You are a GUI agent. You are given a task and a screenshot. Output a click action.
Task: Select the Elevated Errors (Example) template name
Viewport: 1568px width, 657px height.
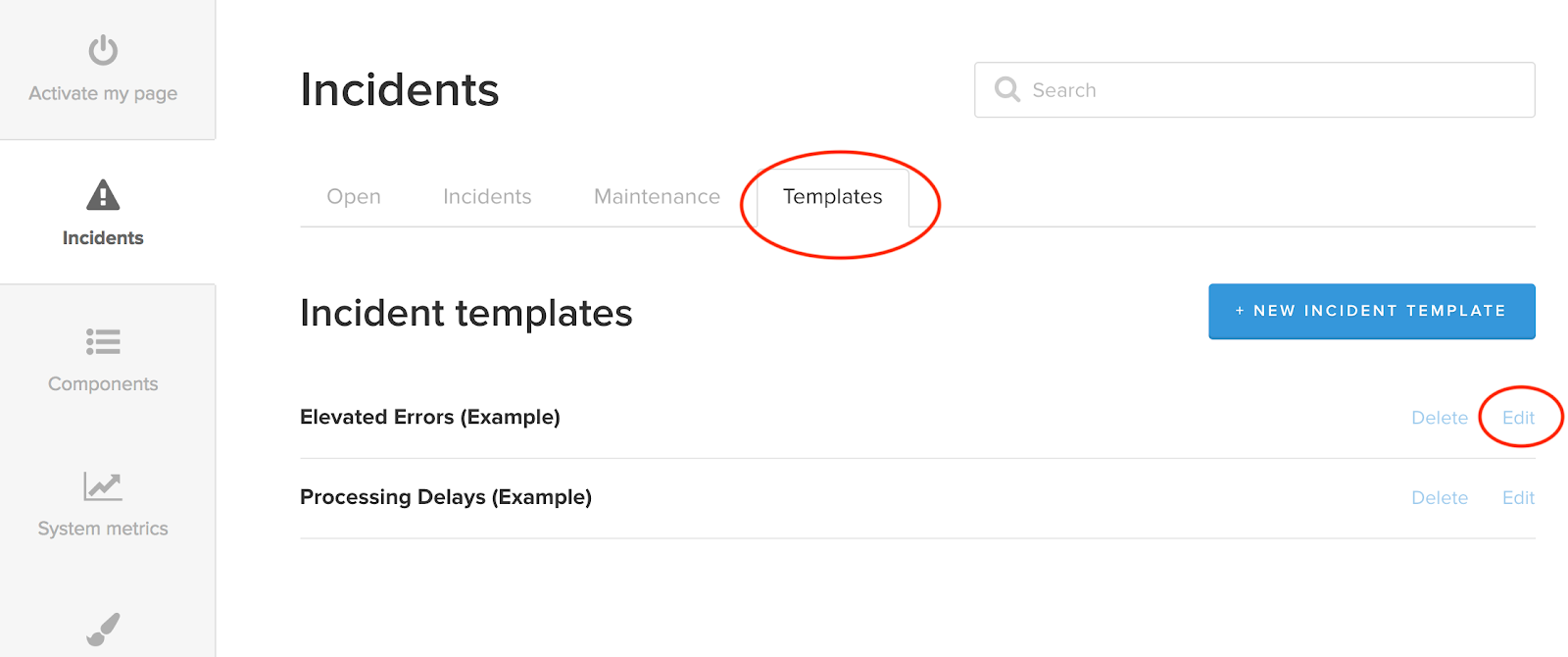pyautogui.click(x=430, y=417)
